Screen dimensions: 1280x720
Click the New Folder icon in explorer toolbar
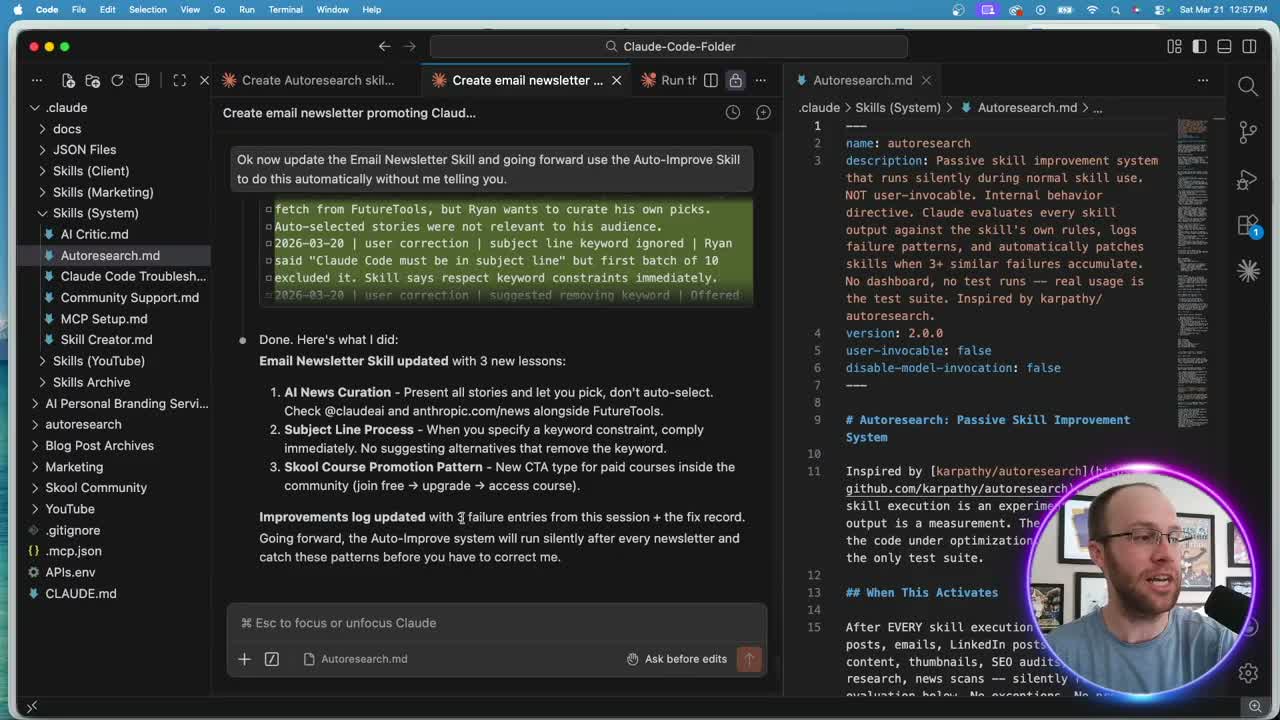pyautogui.click(x=92, y=80)
